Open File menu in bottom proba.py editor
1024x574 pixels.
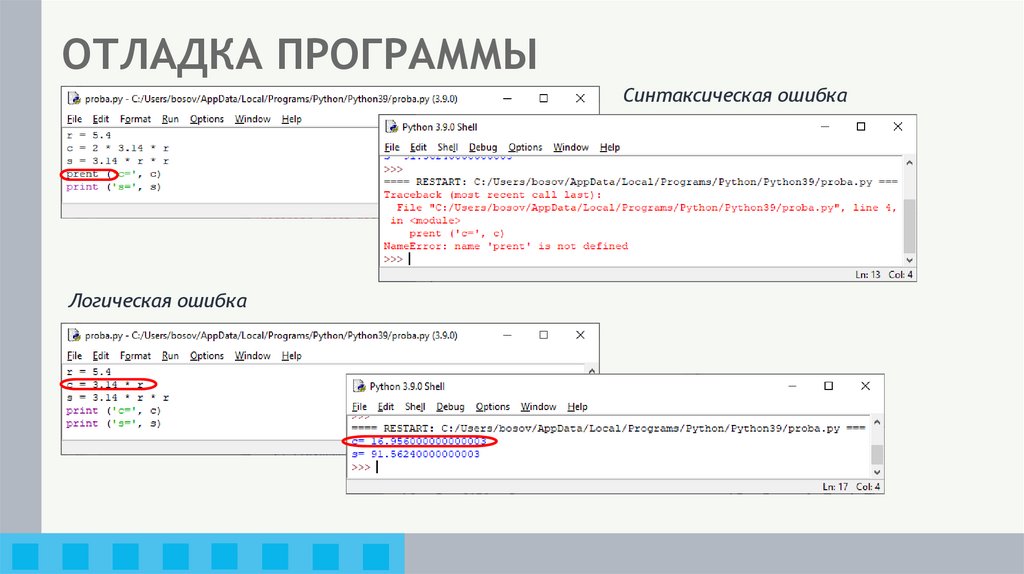pyautogui.click(x=74, y=356)
